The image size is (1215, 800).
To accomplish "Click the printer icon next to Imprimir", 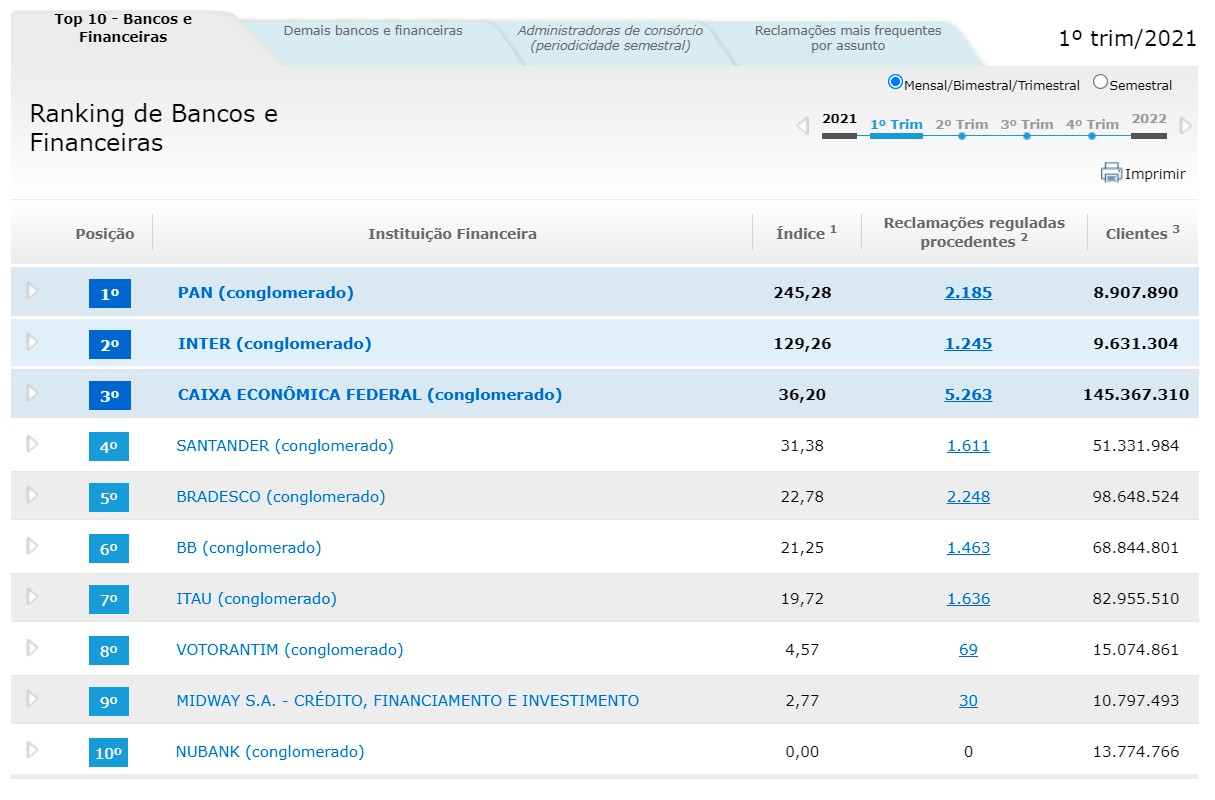I will (x=1111, y=173).
